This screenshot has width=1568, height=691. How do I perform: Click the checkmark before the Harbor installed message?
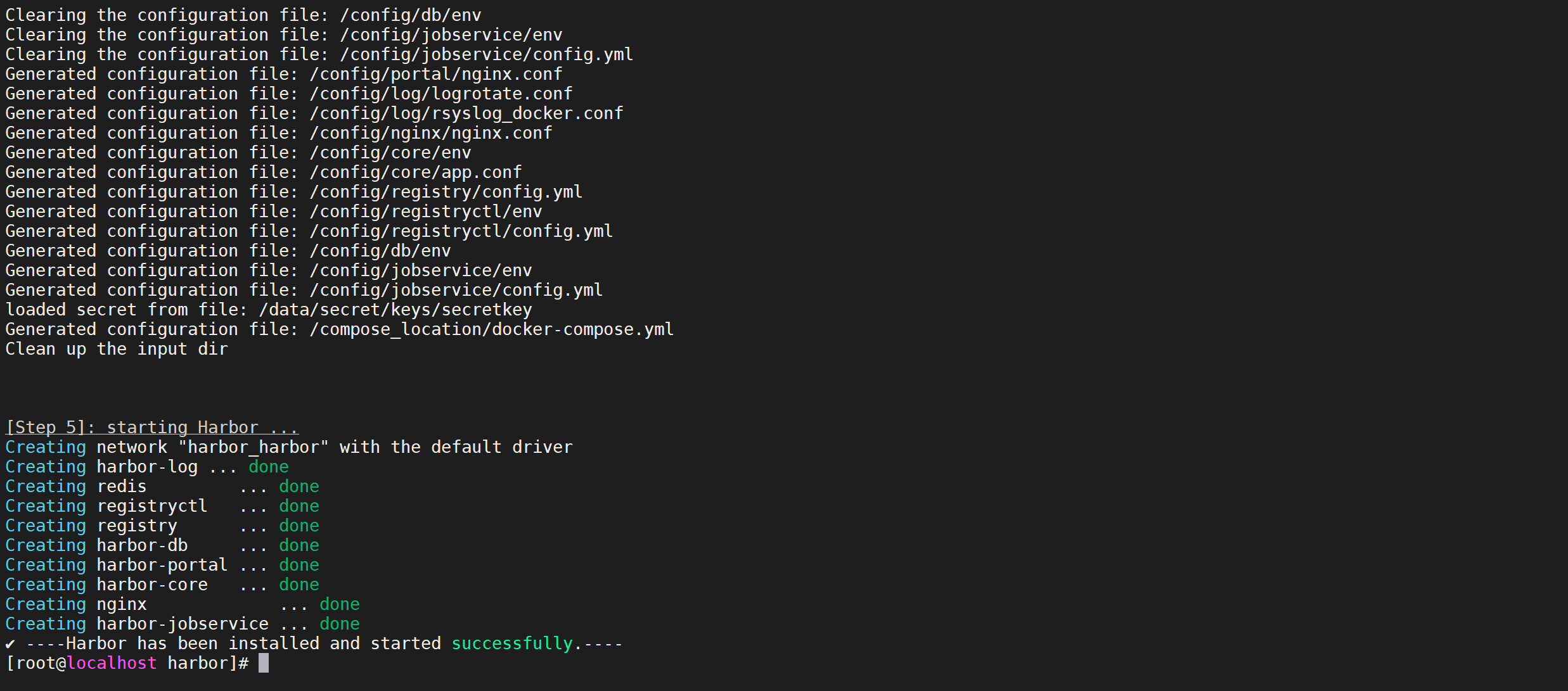[10, 644]
